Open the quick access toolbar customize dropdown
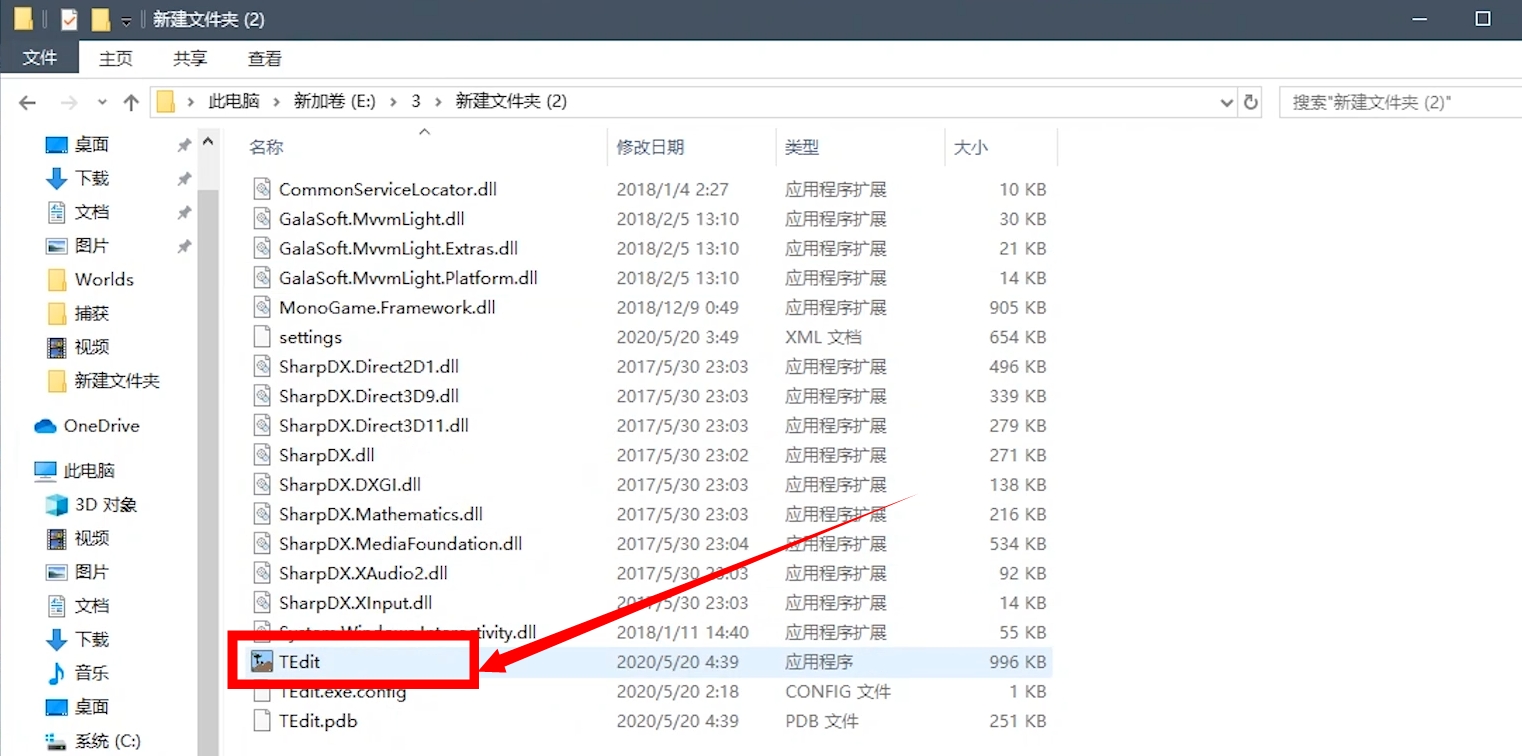 tap(126, 21)
